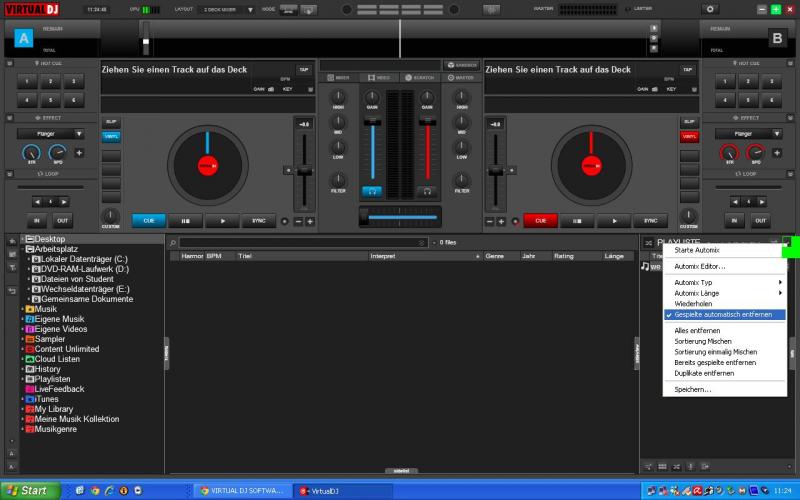The height and width of the screenshot is (500, 800).
Task: Nudge deck B pitch down with minus icon
Action: point(490,221)
